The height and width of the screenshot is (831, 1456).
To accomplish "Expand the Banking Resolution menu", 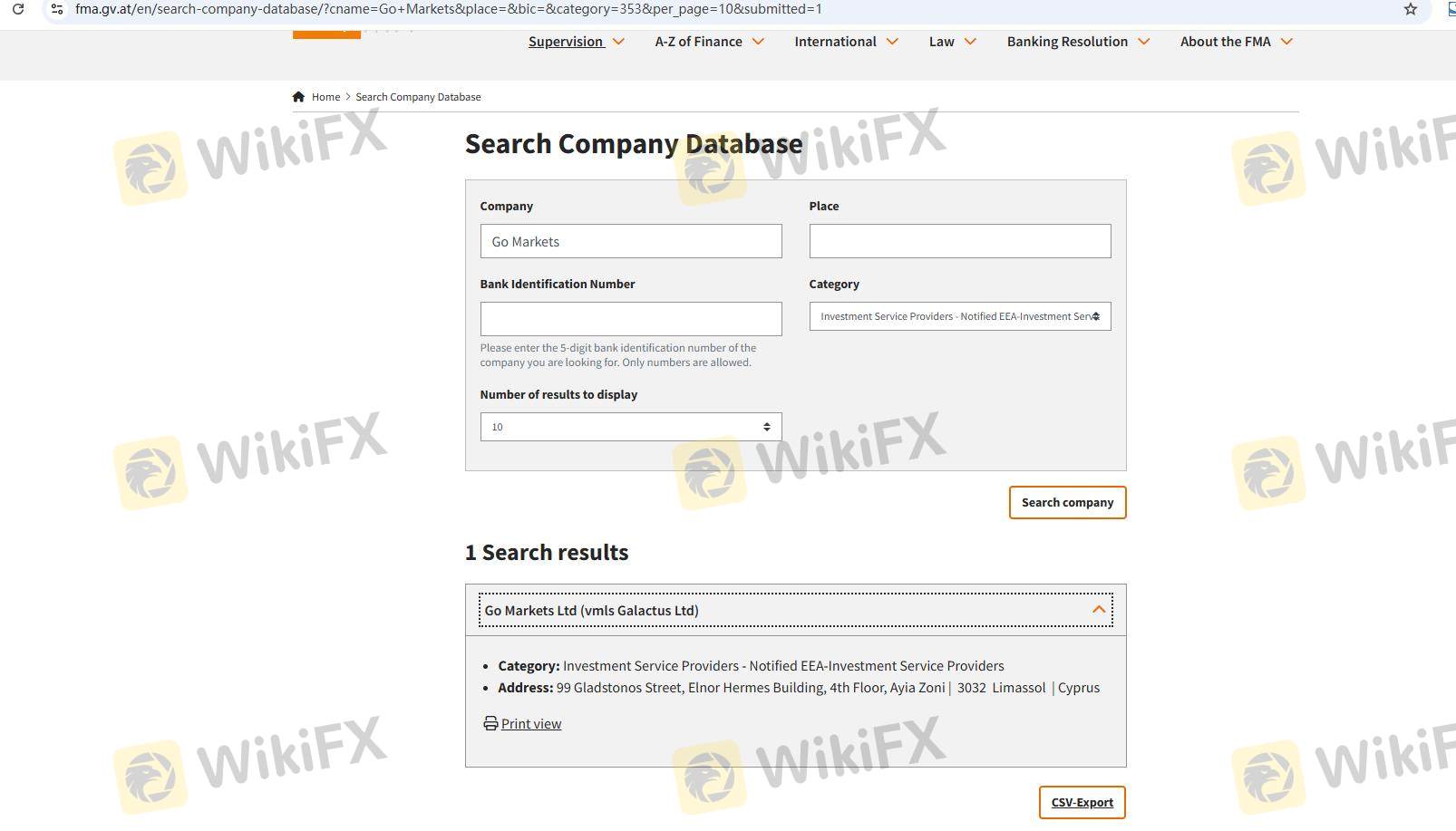I will coord(1078,42).
